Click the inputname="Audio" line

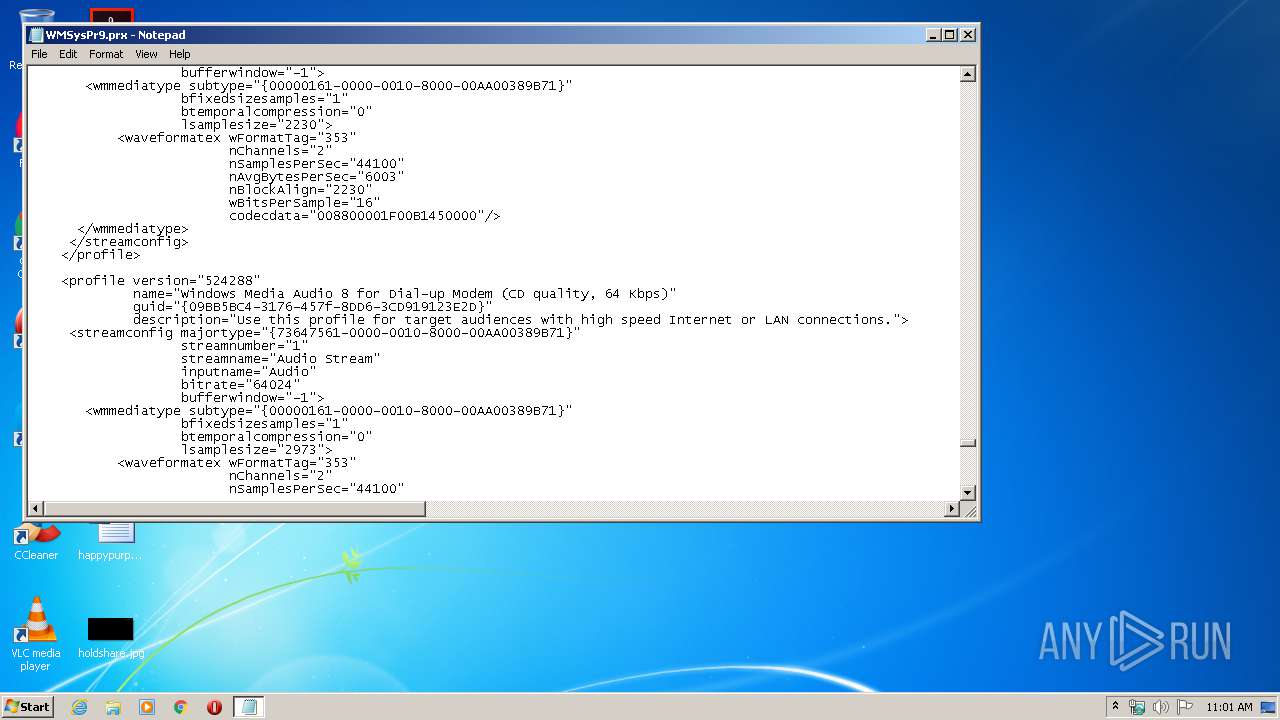tap(248, 371)
